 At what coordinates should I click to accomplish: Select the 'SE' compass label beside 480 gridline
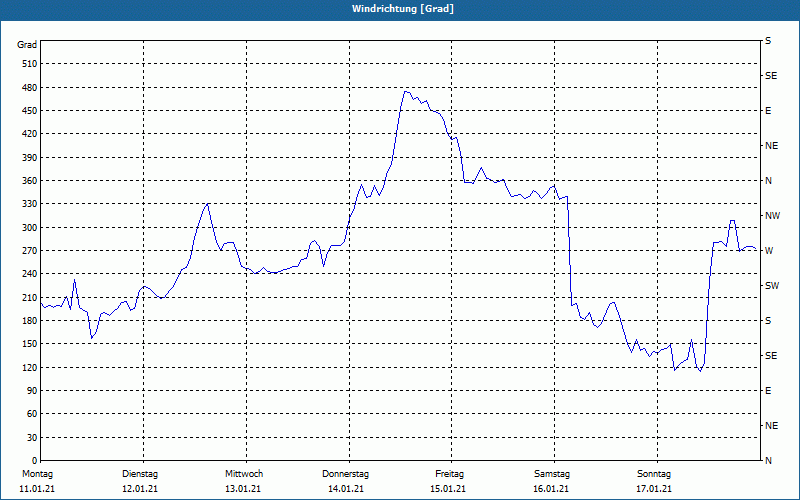pyautogui.click(x=771, y=76)
